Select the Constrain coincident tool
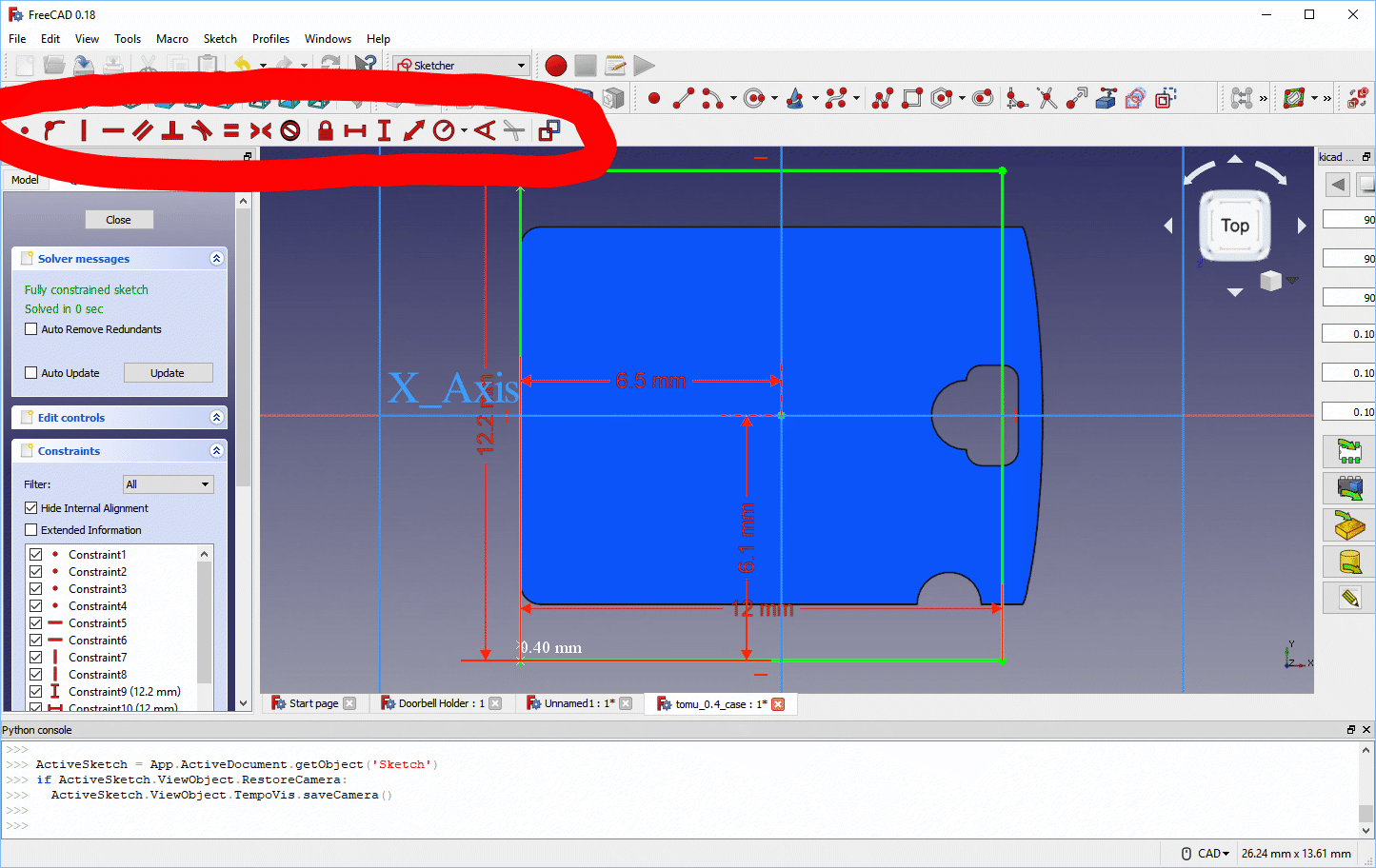Image resolution: width=1376 pixels, height=868 pixels. (x=26, y=130)
